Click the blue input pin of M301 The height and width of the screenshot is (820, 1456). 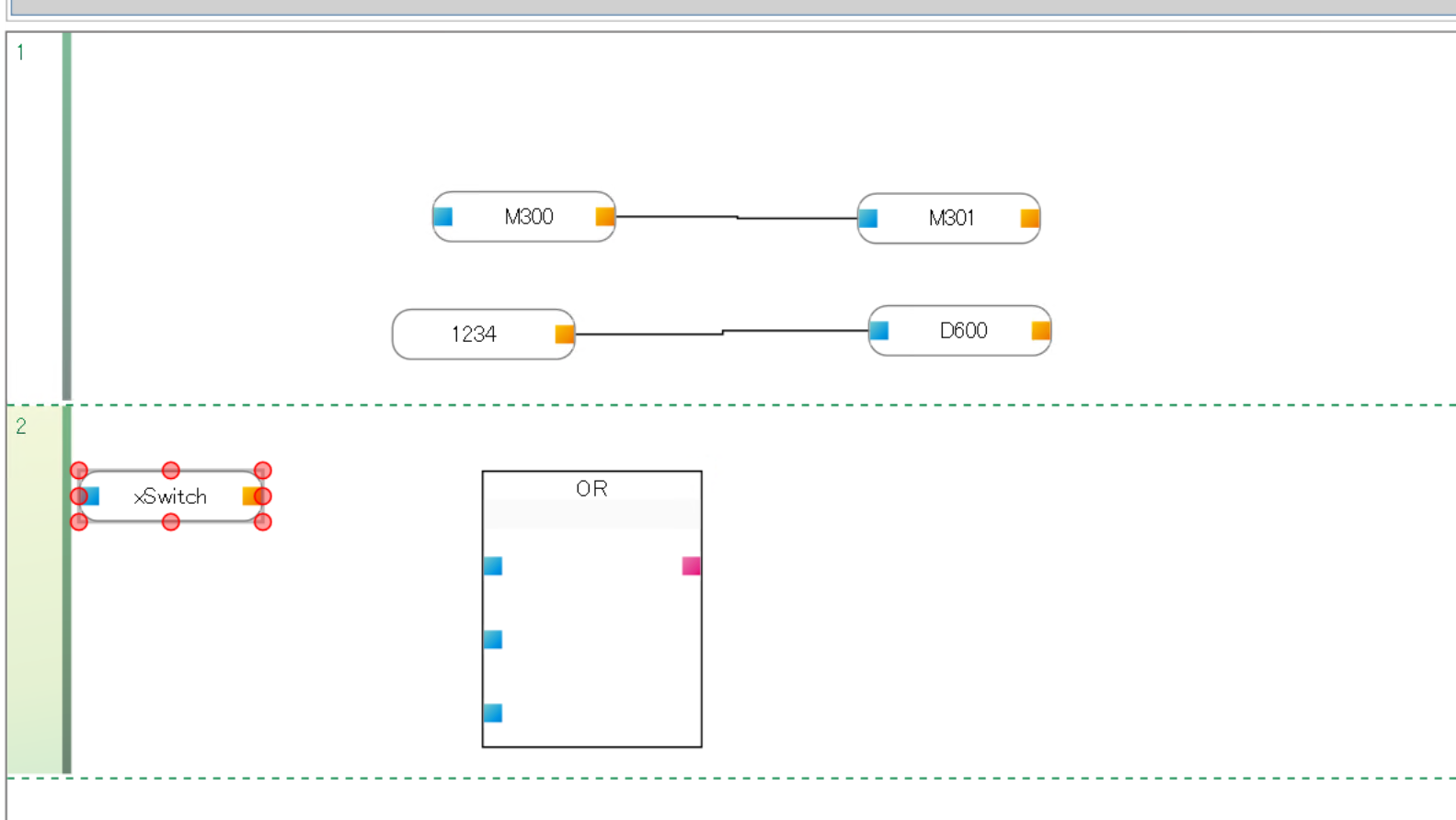(x=868, y=219)
